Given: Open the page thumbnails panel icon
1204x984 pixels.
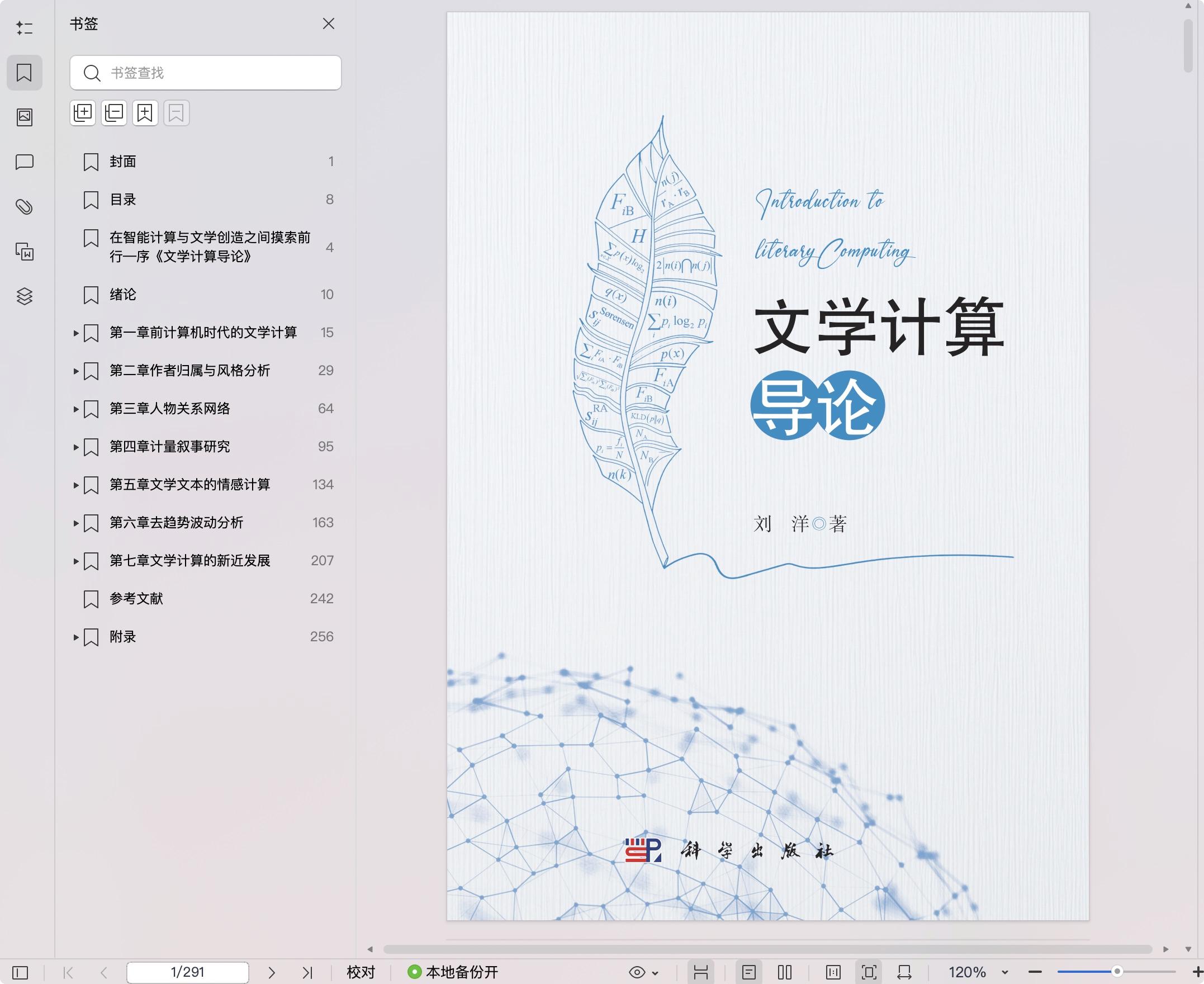Looking at the screenshot, I should click(x=25, y=117).
